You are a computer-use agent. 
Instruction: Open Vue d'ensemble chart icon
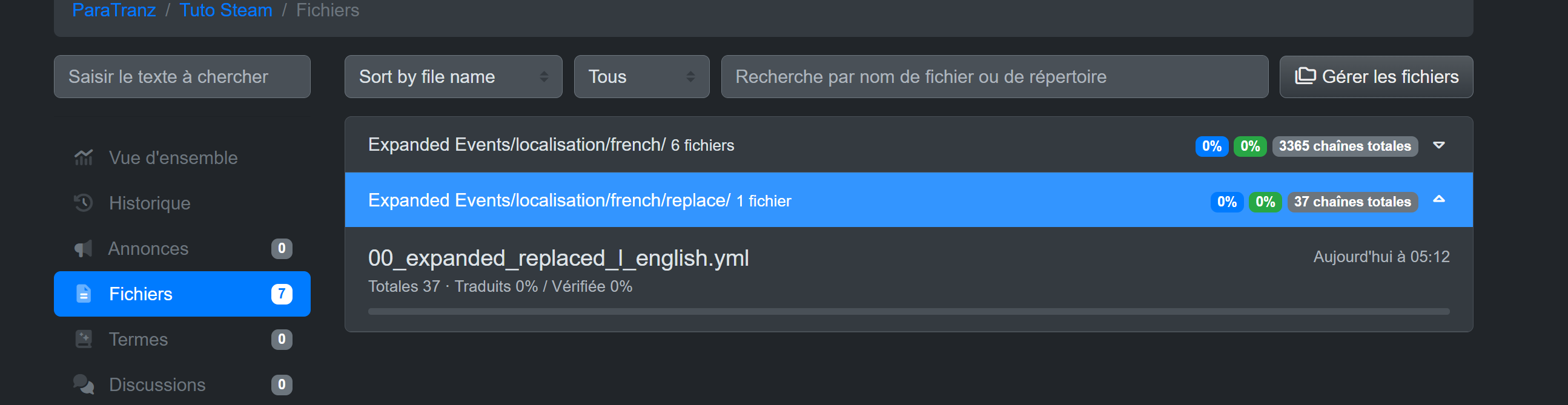click(x=84, y=157)
